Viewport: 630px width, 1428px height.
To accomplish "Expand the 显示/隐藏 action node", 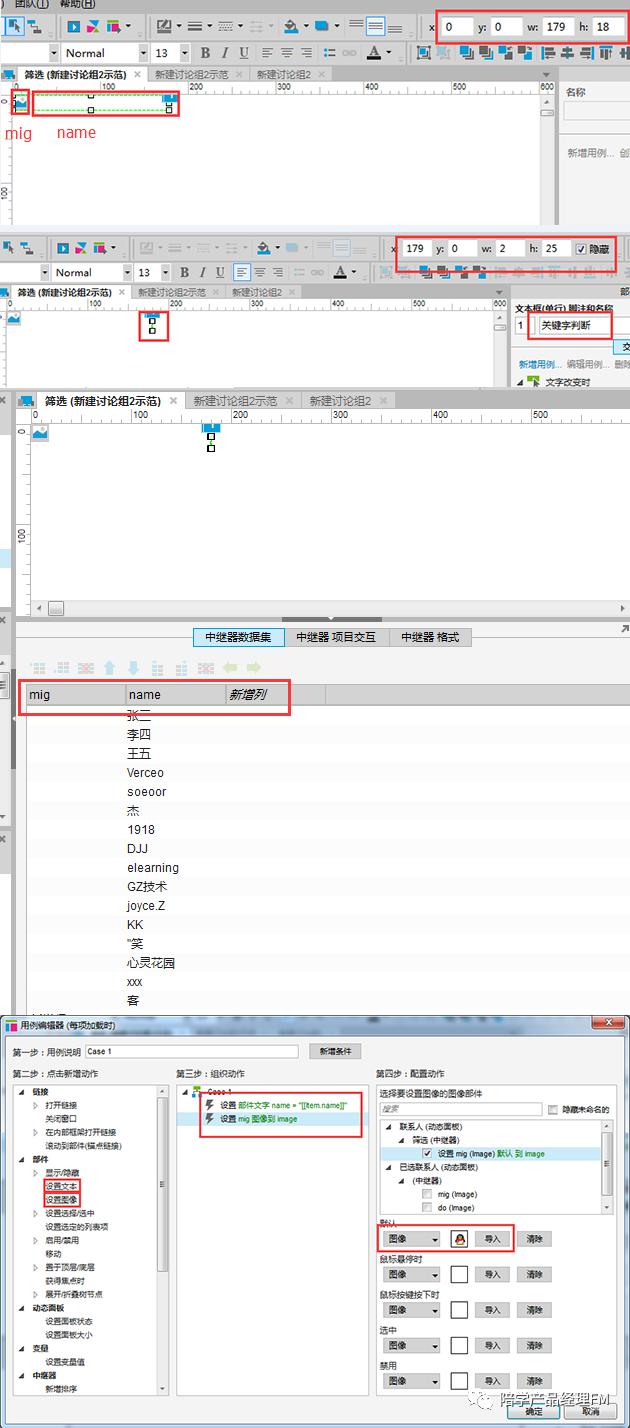I will 37,1172.
